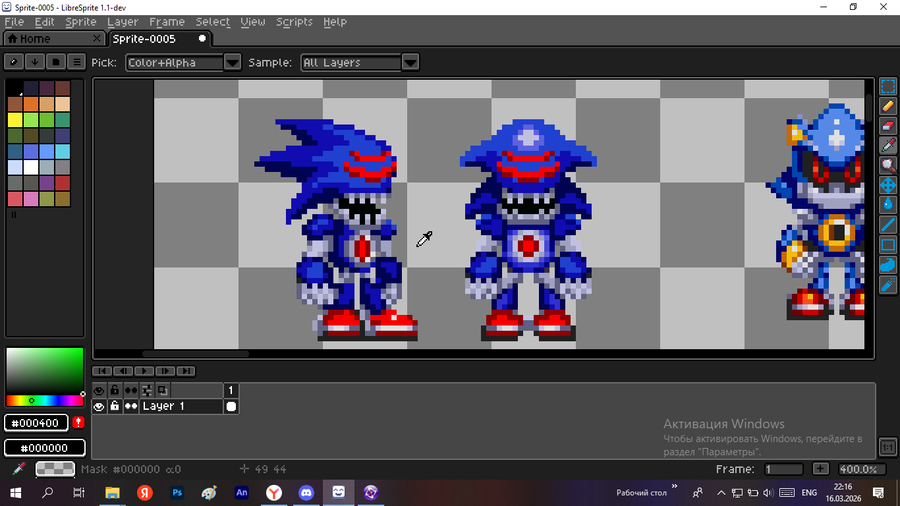900x506 pixels.
Task: Open the Layer menu
Action: point(122,22)
